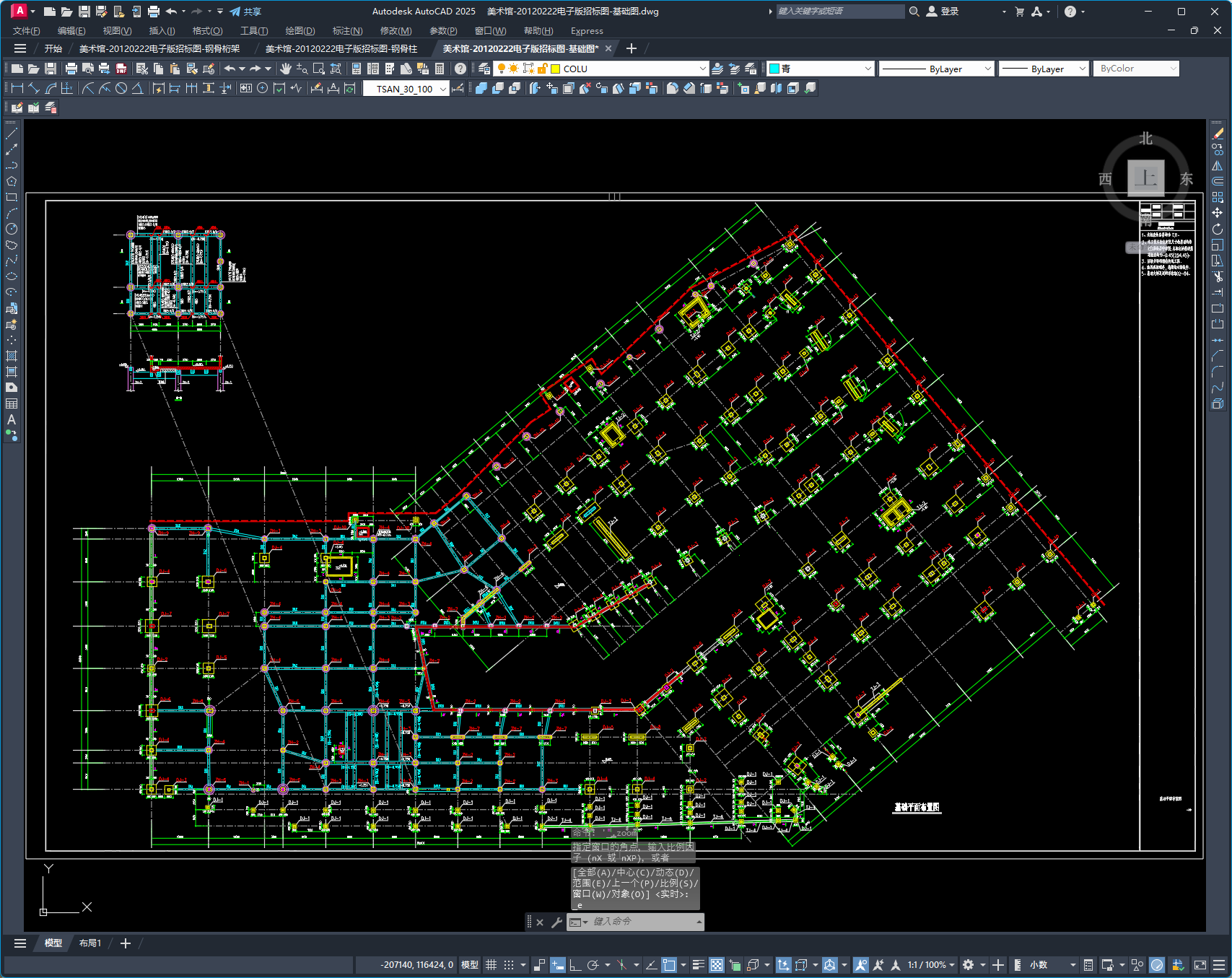This screenshot has width=1232, height=978.
Task: Select the Erase tool in modify toolbar
Action: pyautogui.click(x=1218, y=134)
